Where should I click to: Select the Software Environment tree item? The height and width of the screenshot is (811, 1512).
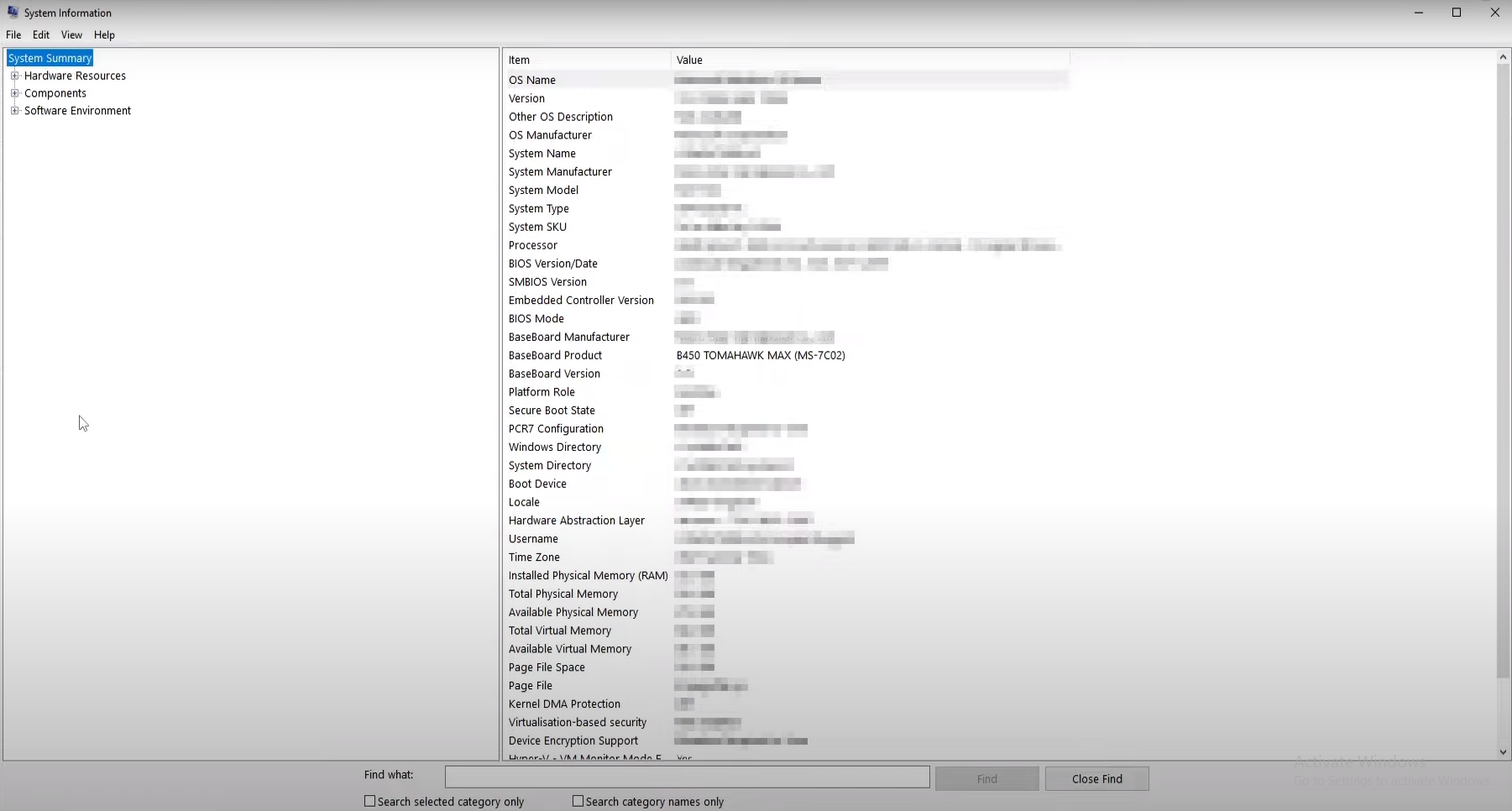click(x=77, y=111)
